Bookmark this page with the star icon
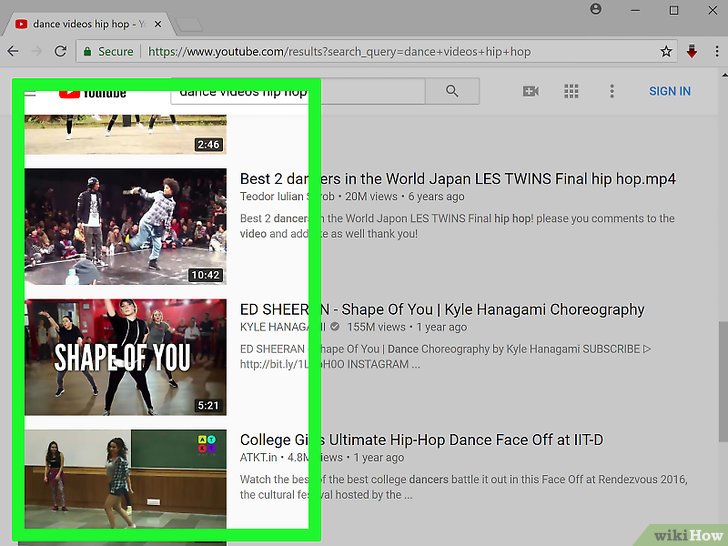The height and width of the screenshot is (546, 728). [x=666, y=51]
